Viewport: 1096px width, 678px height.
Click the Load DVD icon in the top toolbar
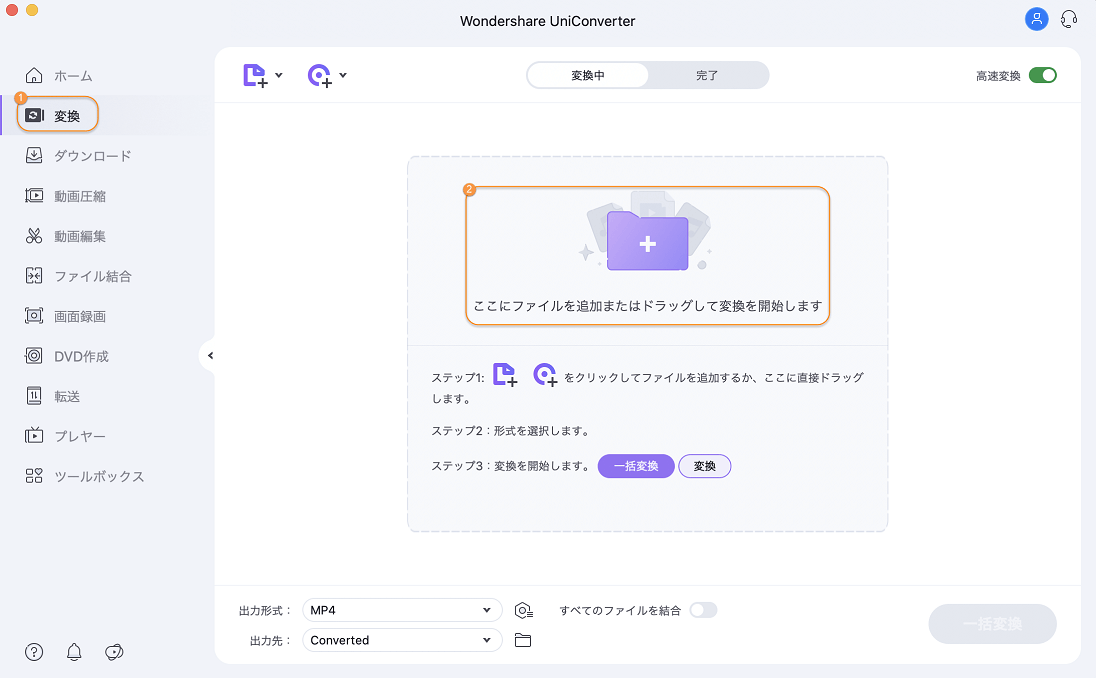pos(319,75)
